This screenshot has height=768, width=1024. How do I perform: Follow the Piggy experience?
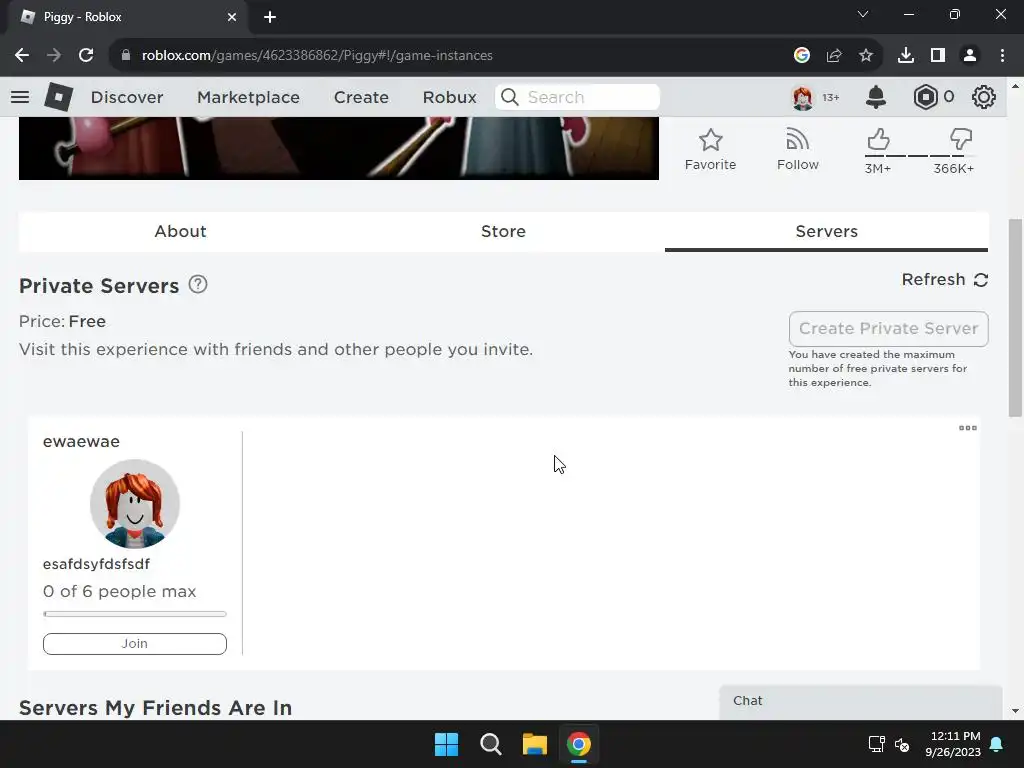(797, 150)
